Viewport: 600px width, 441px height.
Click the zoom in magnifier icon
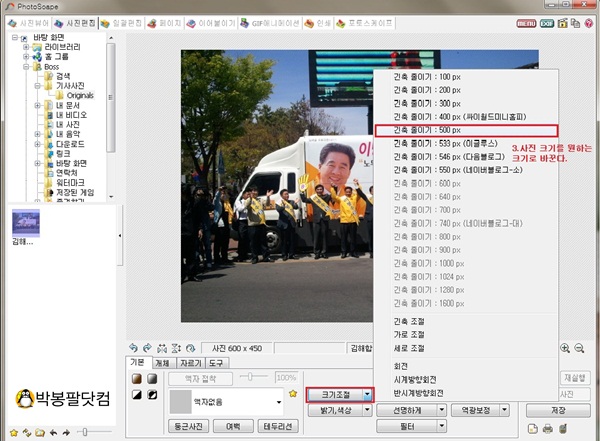coord(565,348)
